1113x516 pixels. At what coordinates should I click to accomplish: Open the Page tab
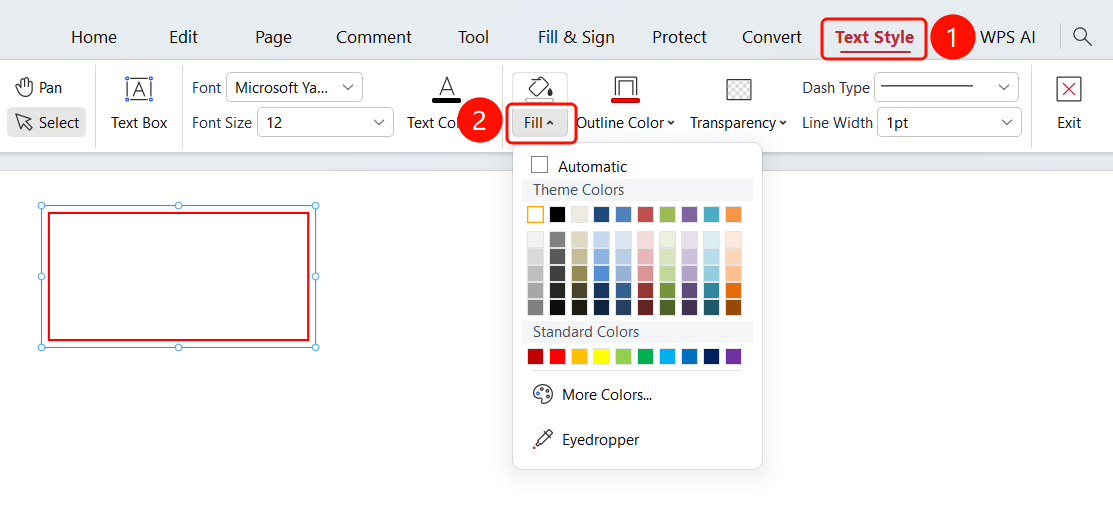click(273, 38)
